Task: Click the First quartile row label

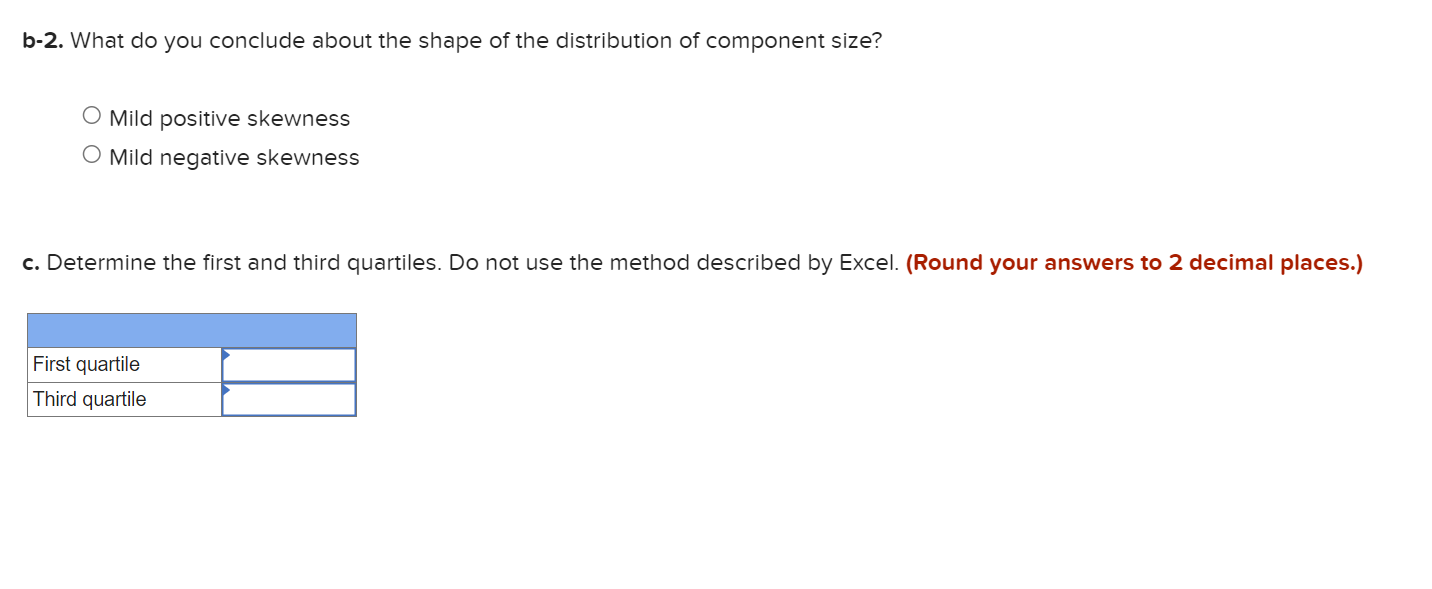Action: tap(86, 364)
